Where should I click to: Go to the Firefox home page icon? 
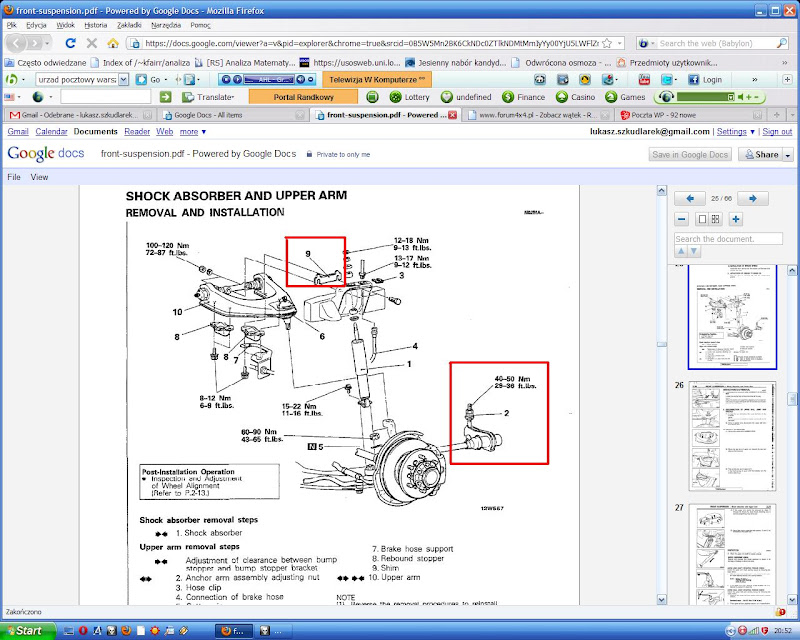[x=113, y=43]
